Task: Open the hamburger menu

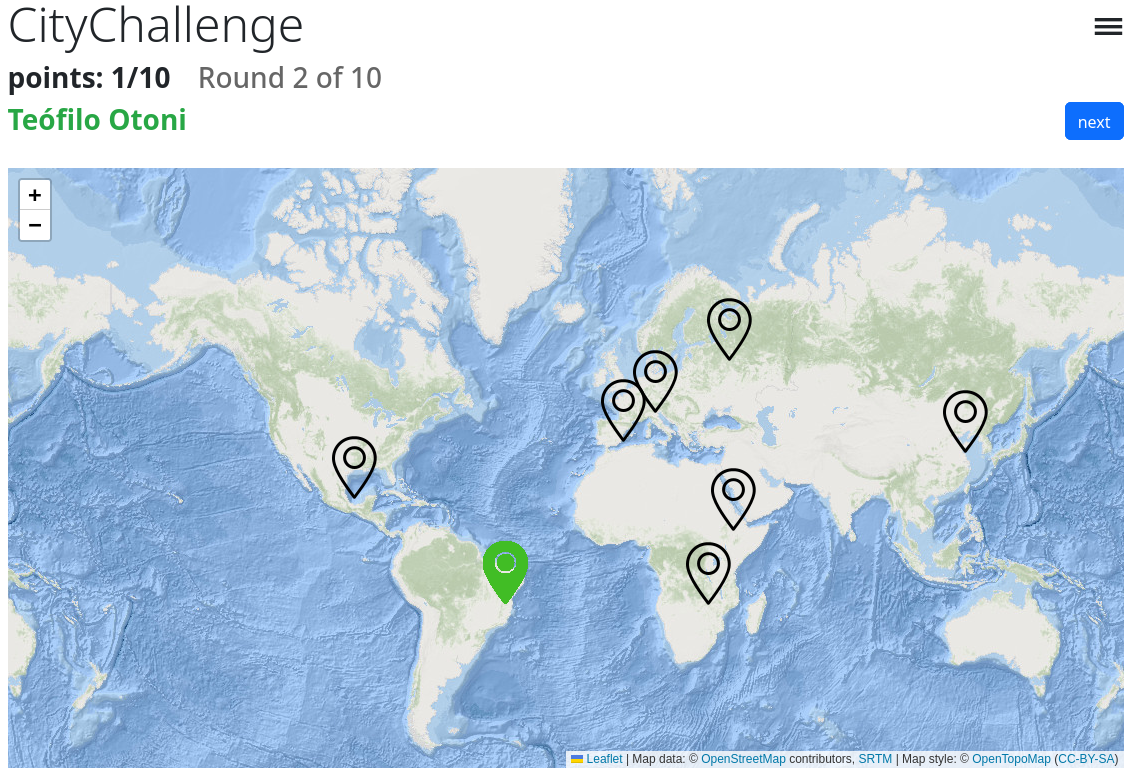Action: pyautogui.click(x=1108, y=27)
